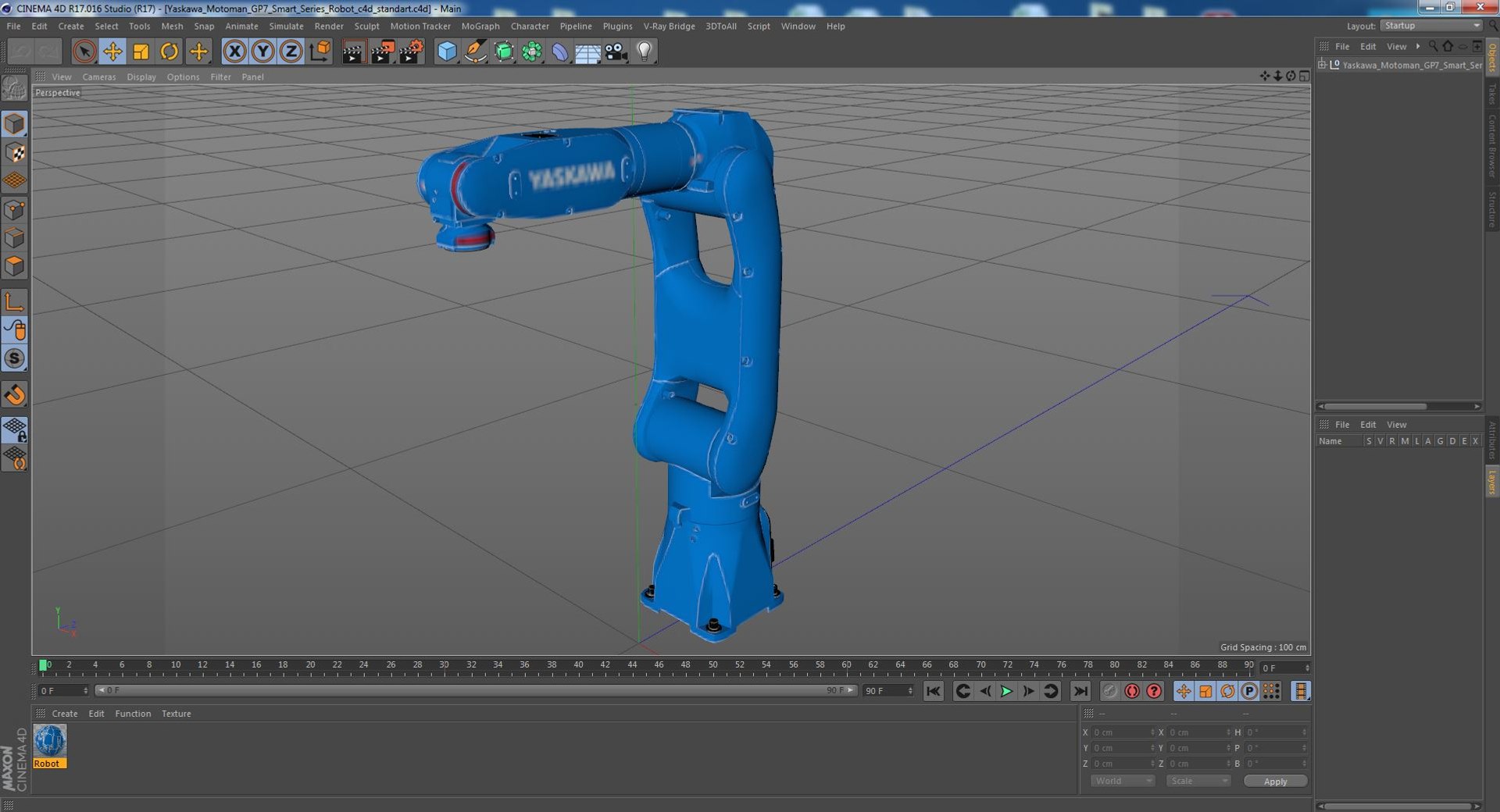Open Edit Render Settings icon
This screenshot has width=1500, height=812.
tap(411, 52)
